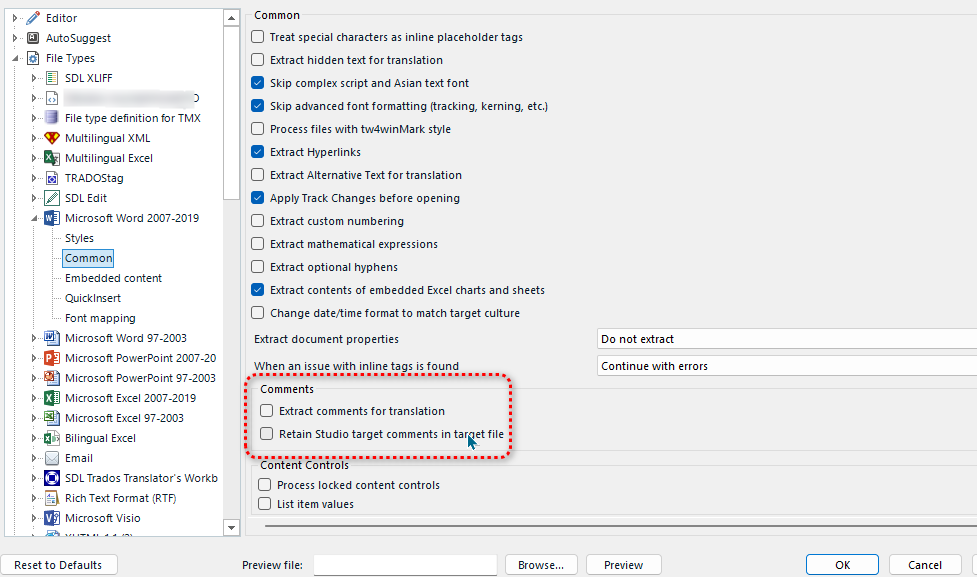Collapse the Microsoft Word 2007-2019 node

(34, 218)
